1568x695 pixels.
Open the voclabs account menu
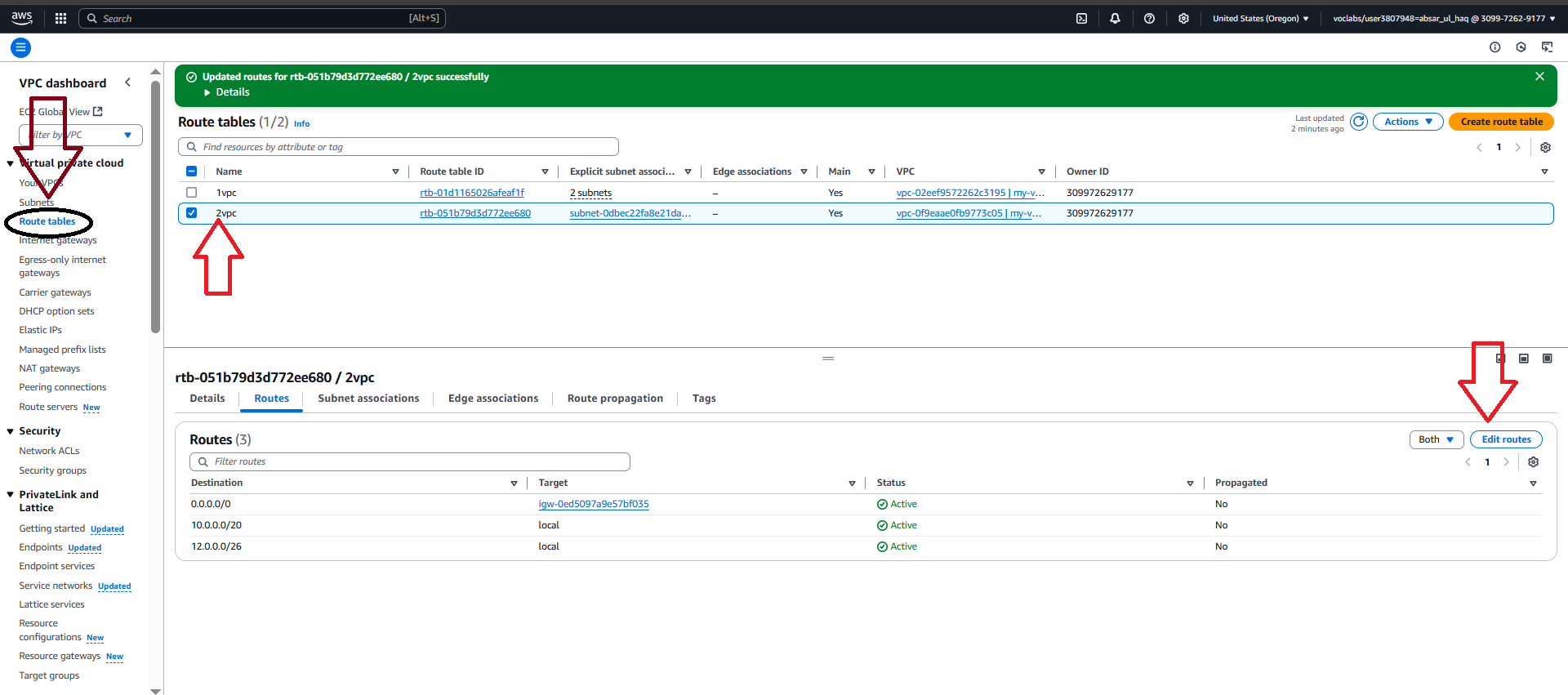click(1444, 18)
